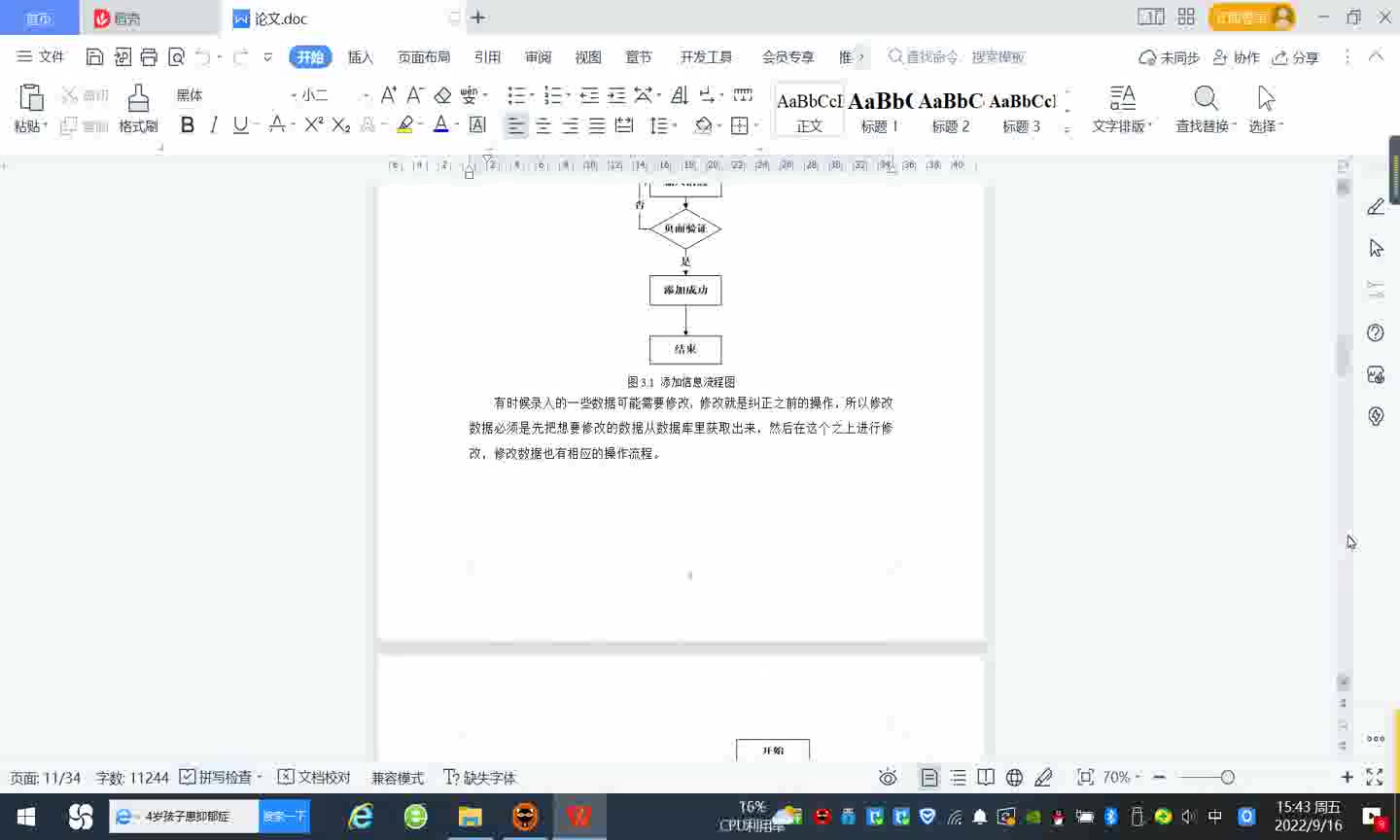
Task: Open the 视图 ribbon tab
Action: pos(588,57)
